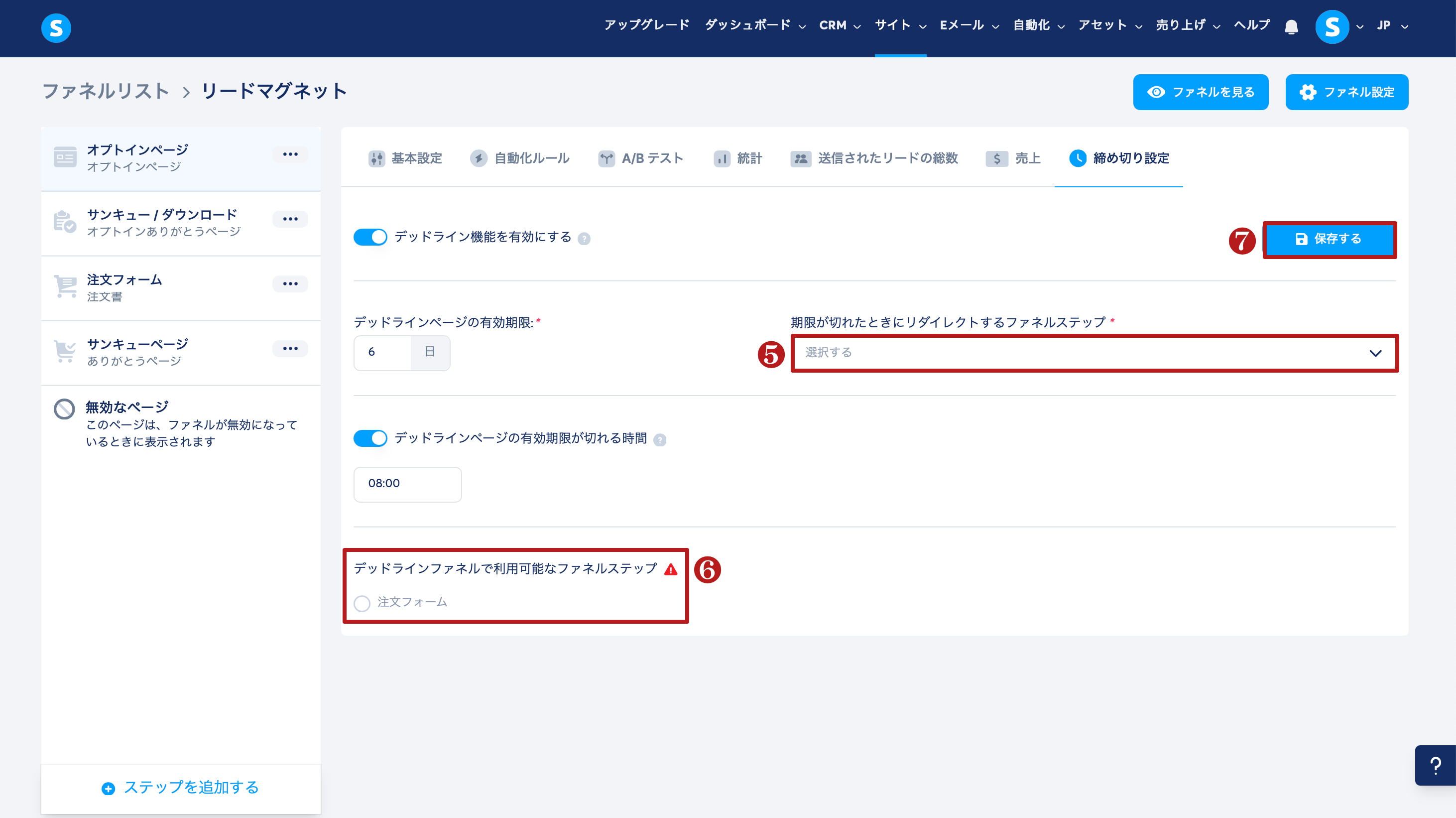Click the 08:00 time input field

pos(407,484)
